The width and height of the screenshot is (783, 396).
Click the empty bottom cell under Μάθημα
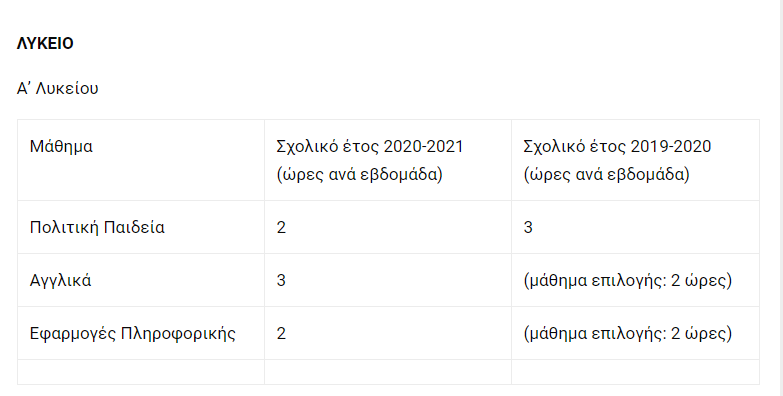click(x=141, y=372)
